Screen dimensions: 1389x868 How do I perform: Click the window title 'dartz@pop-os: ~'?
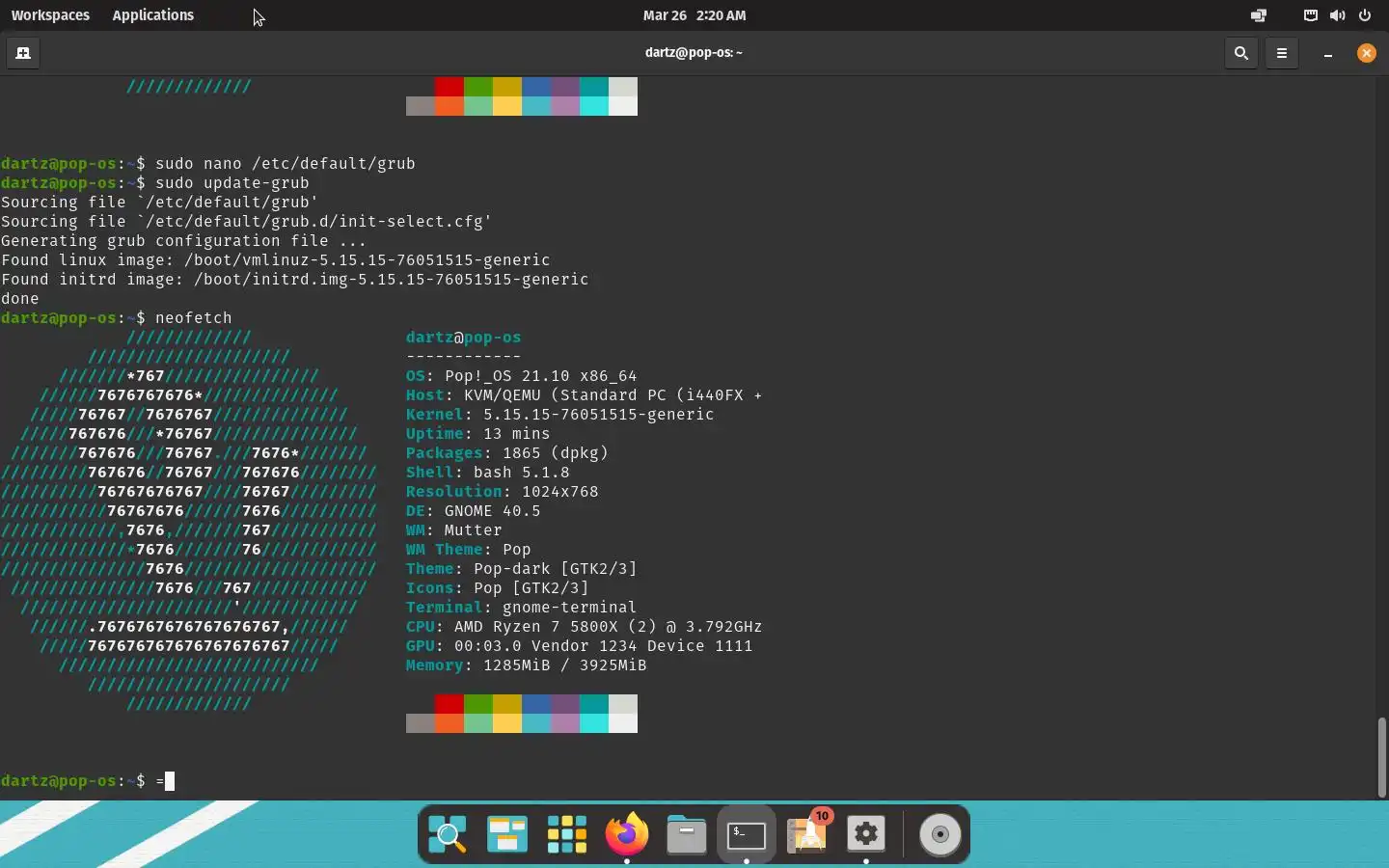point(694,53)
